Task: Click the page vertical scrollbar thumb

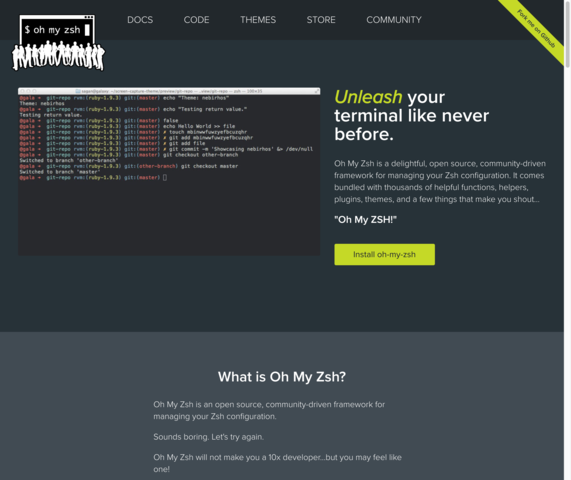Action: [x=567, y=34]
